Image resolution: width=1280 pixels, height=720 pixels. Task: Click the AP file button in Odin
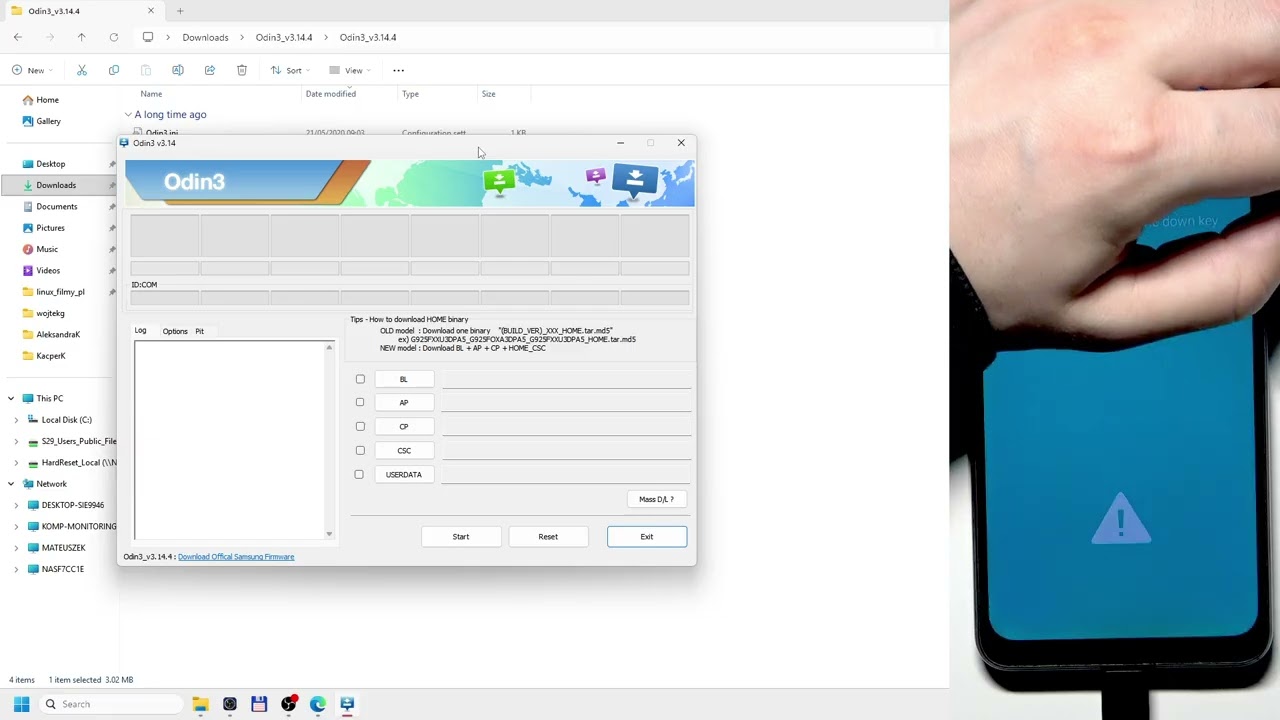point(404,402)
